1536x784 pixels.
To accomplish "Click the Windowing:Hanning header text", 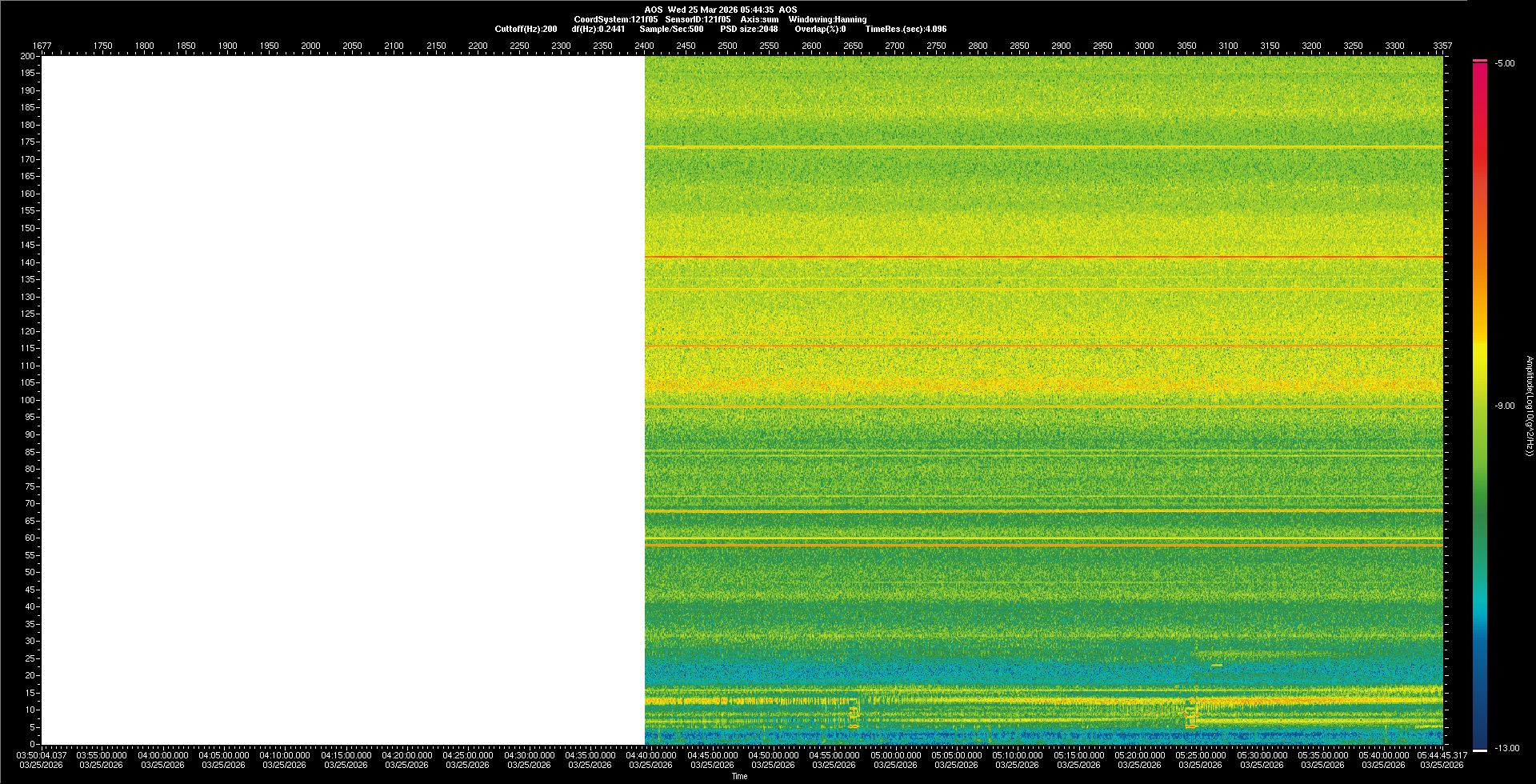I will 827,19.
